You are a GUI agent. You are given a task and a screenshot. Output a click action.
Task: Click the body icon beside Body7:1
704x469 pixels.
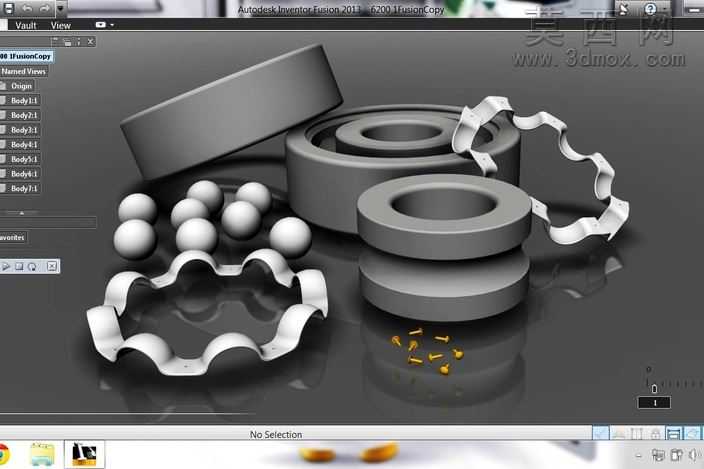click(x=3, y=188)
